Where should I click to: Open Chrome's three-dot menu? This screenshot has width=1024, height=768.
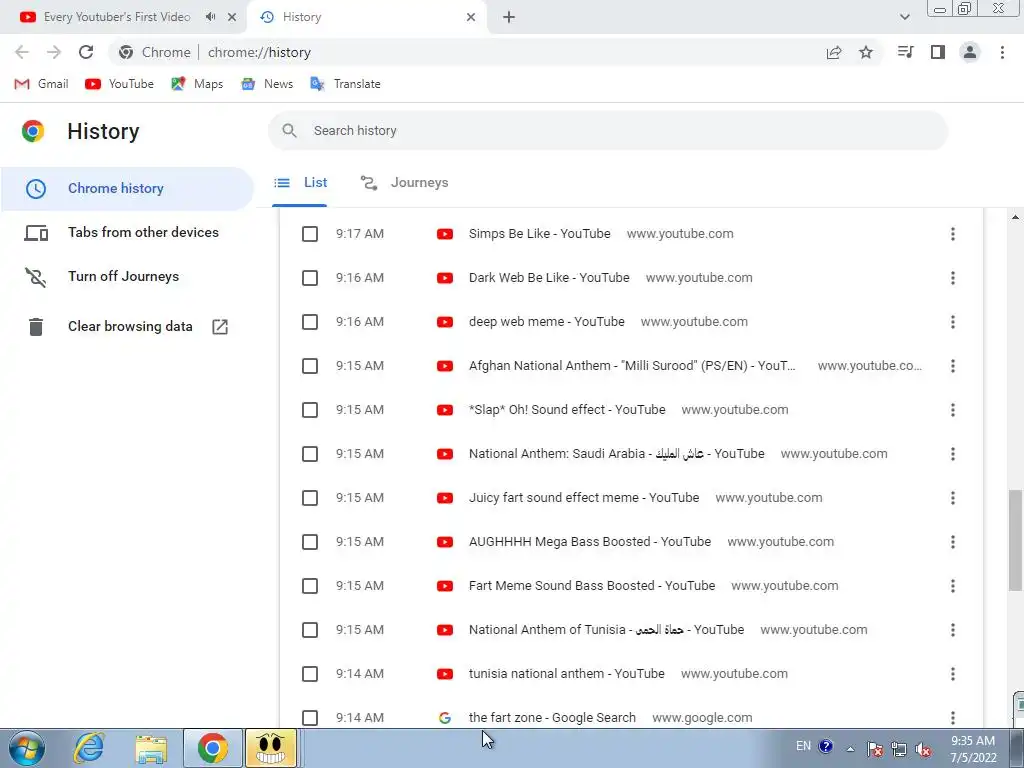[x=1002, y=52]
